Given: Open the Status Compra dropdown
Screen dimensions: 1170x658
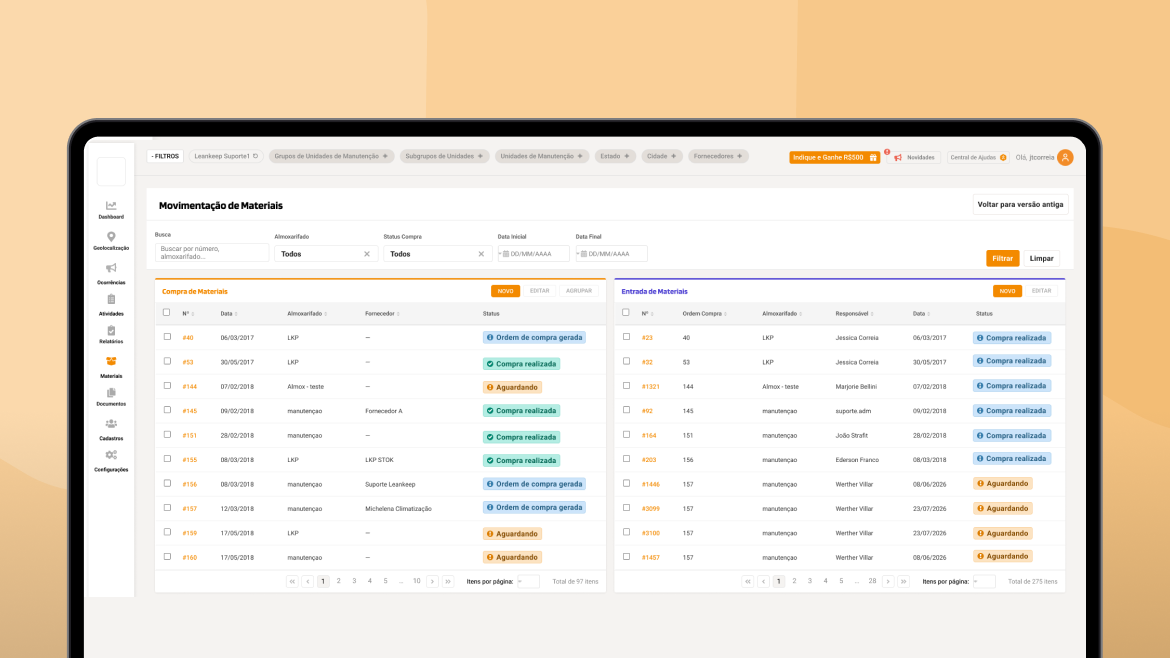Looking at the screenshot, I should tap(437, 254).
